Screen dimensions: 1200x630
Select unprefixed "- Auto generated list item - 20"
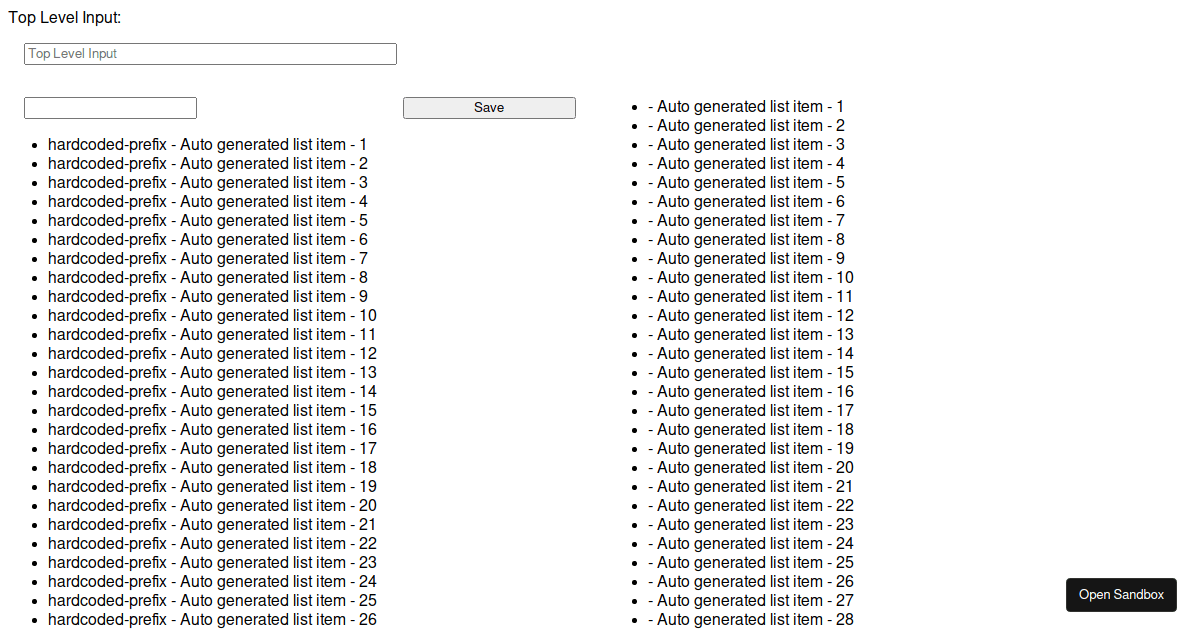click(751, 468)
